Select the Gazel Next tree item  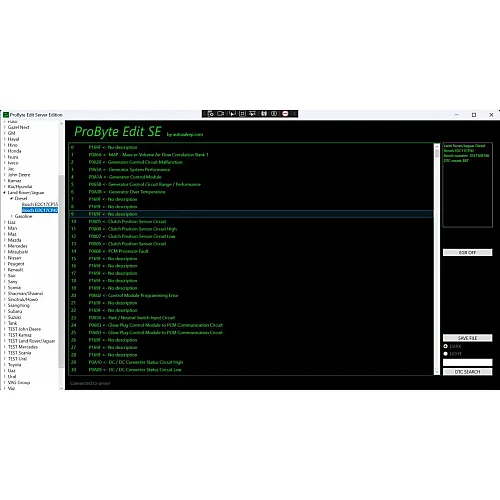pos(18,127)
